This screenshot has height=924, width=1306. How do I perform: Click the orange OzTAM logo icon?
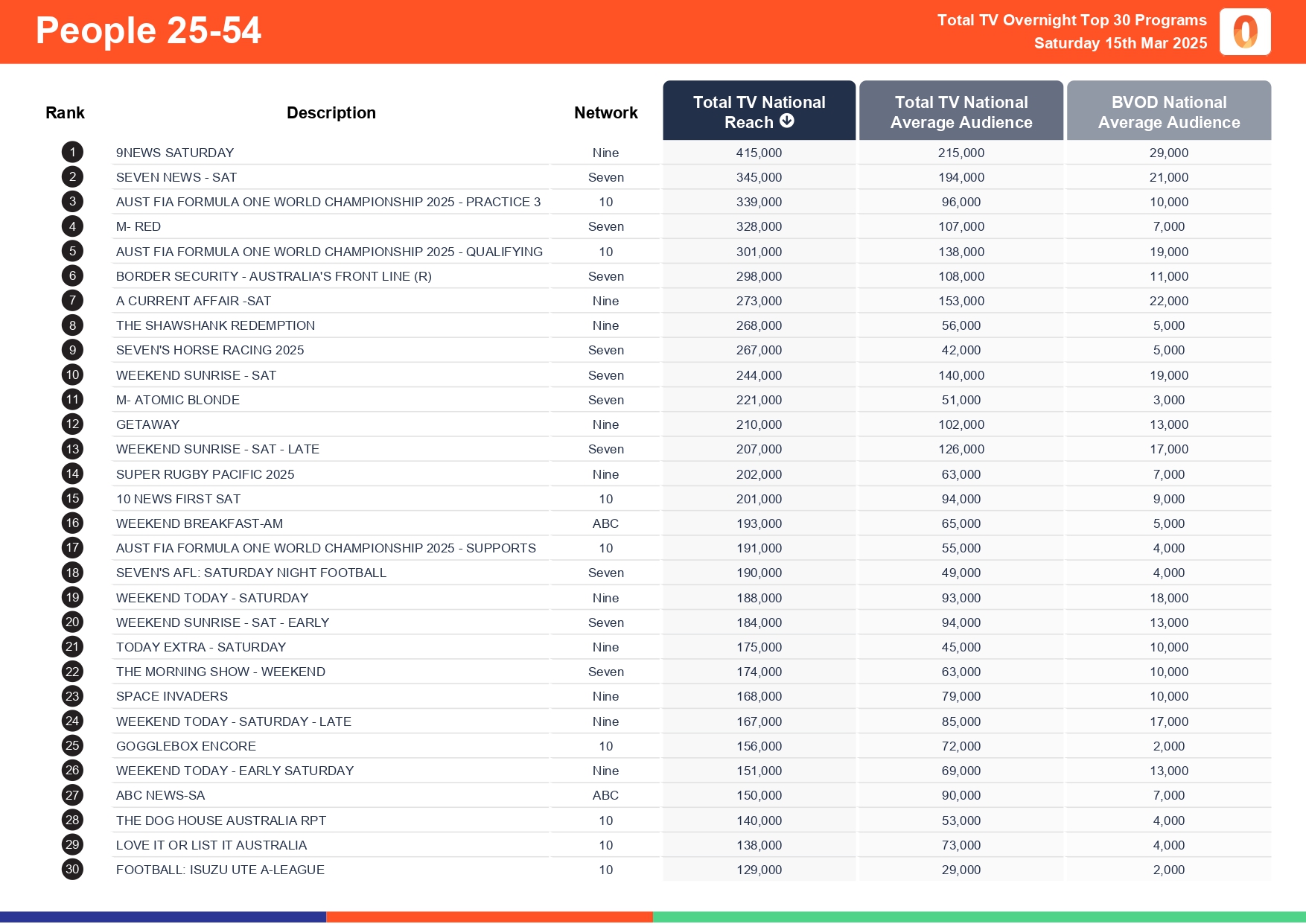tap(1244, 32)
